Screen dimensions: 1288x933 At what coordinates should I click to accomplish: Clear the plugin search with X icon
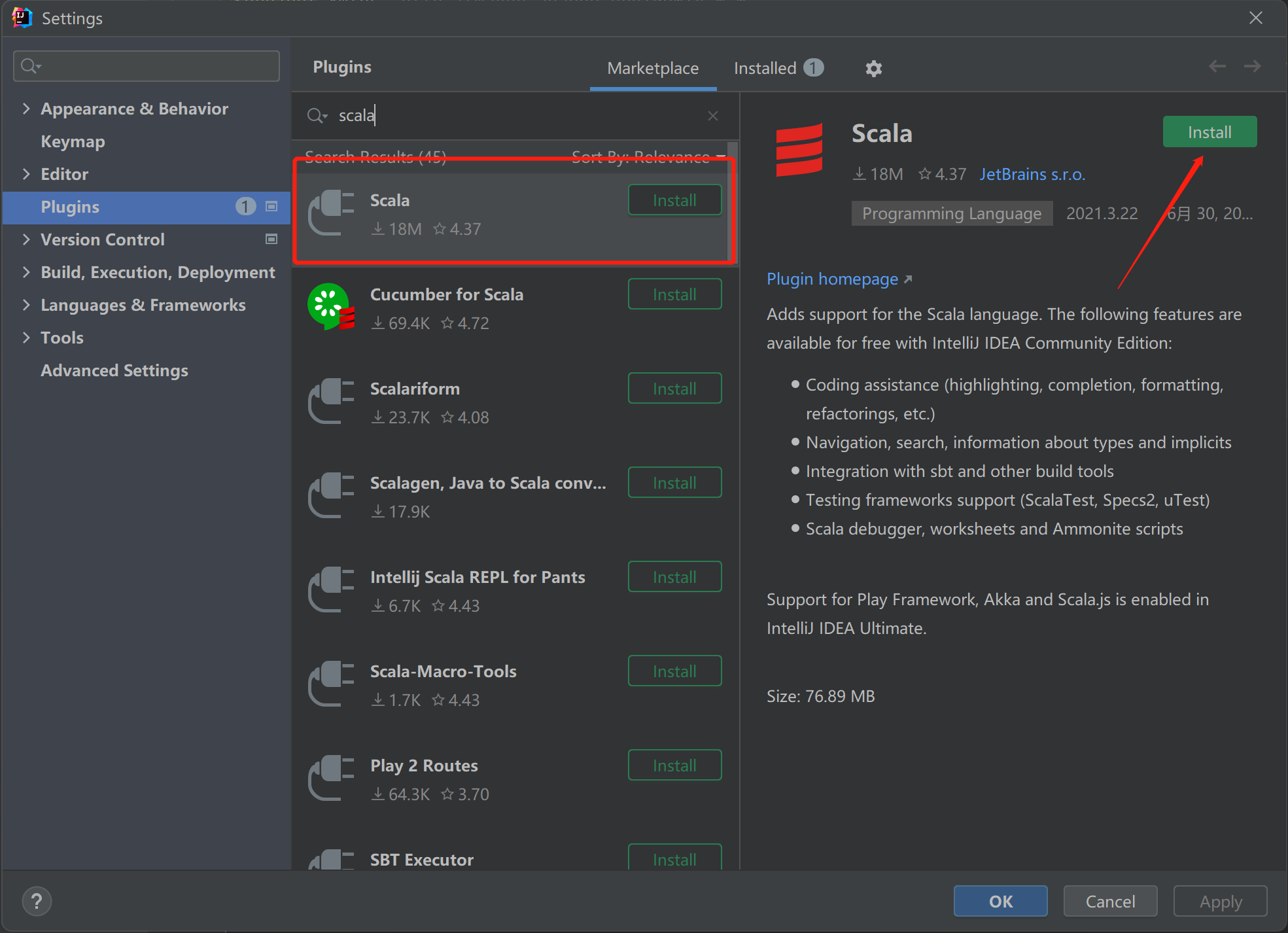pyautogui.click(x=713, y=116)
